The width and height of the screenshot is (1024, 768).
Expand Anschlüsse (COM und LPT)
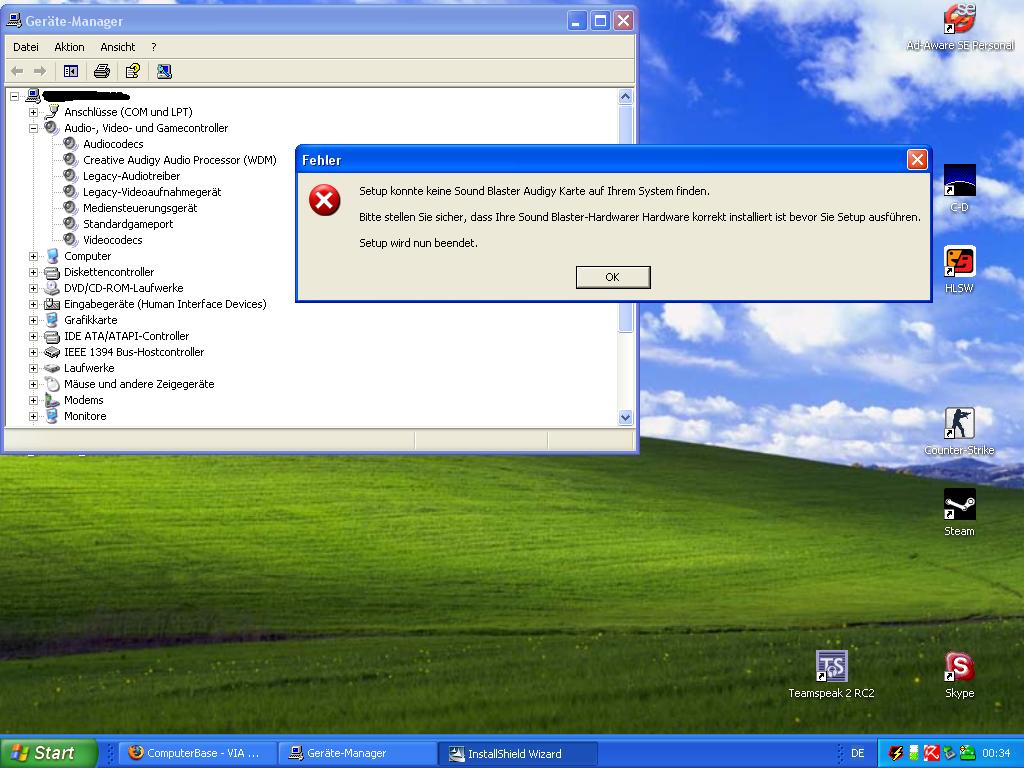tap(33, 112)
